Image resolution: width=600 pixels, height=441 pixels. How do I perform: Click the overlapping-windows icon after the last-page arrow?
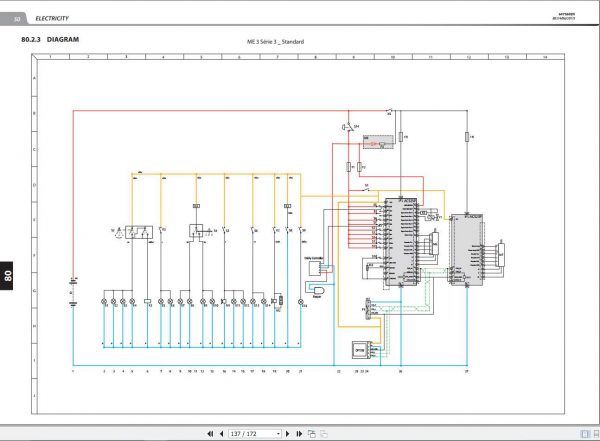click(x=312, y=434)
